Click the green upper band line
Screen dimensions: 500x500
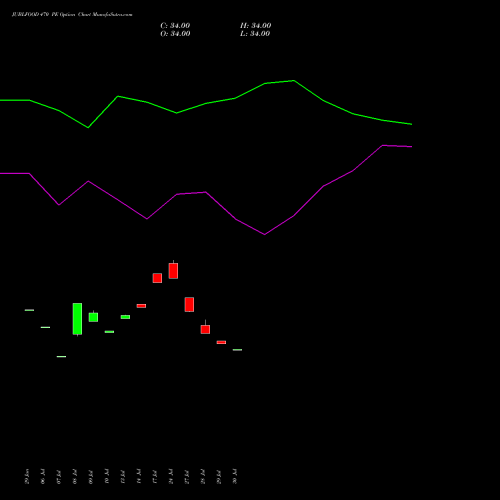pyautogui.click(x=206, y=103)
